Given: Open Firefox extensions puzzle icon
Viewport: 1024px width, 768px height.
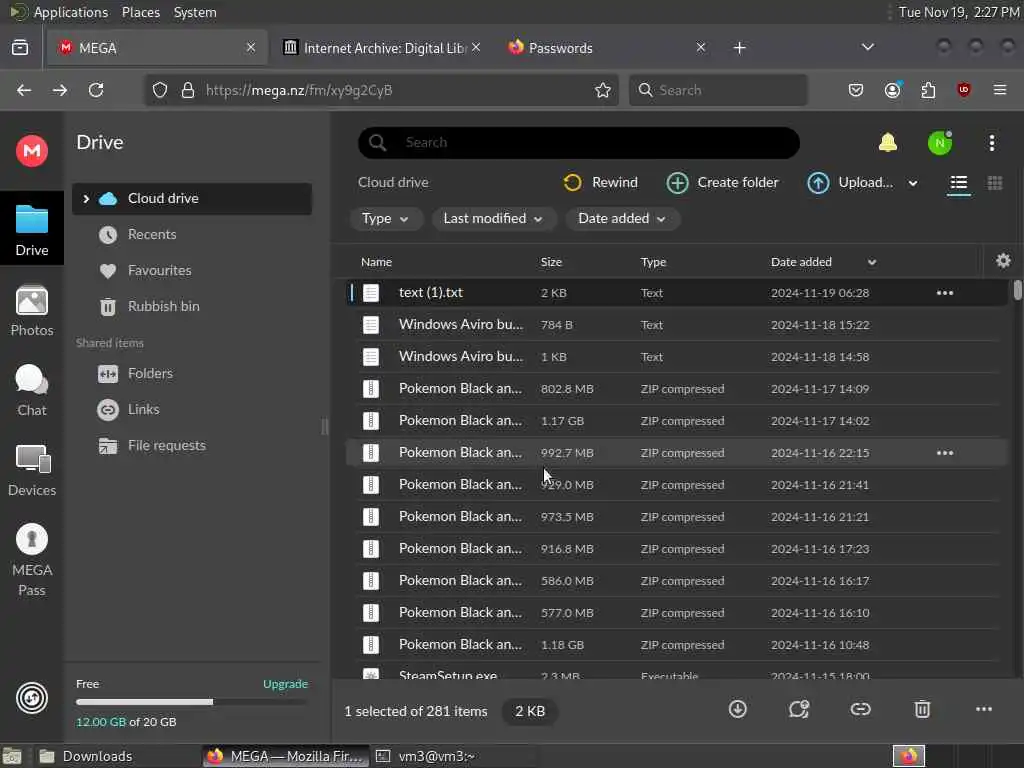Looking at the screenshot, I should [x=928, y=90].
